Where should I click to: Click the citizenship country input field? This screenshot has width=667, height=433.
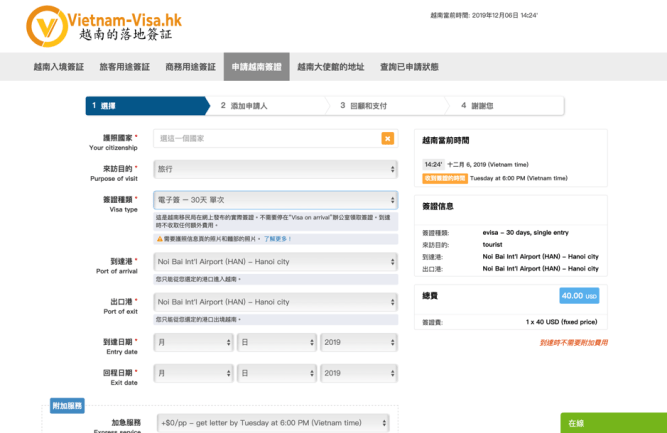[x=266, y=139]
